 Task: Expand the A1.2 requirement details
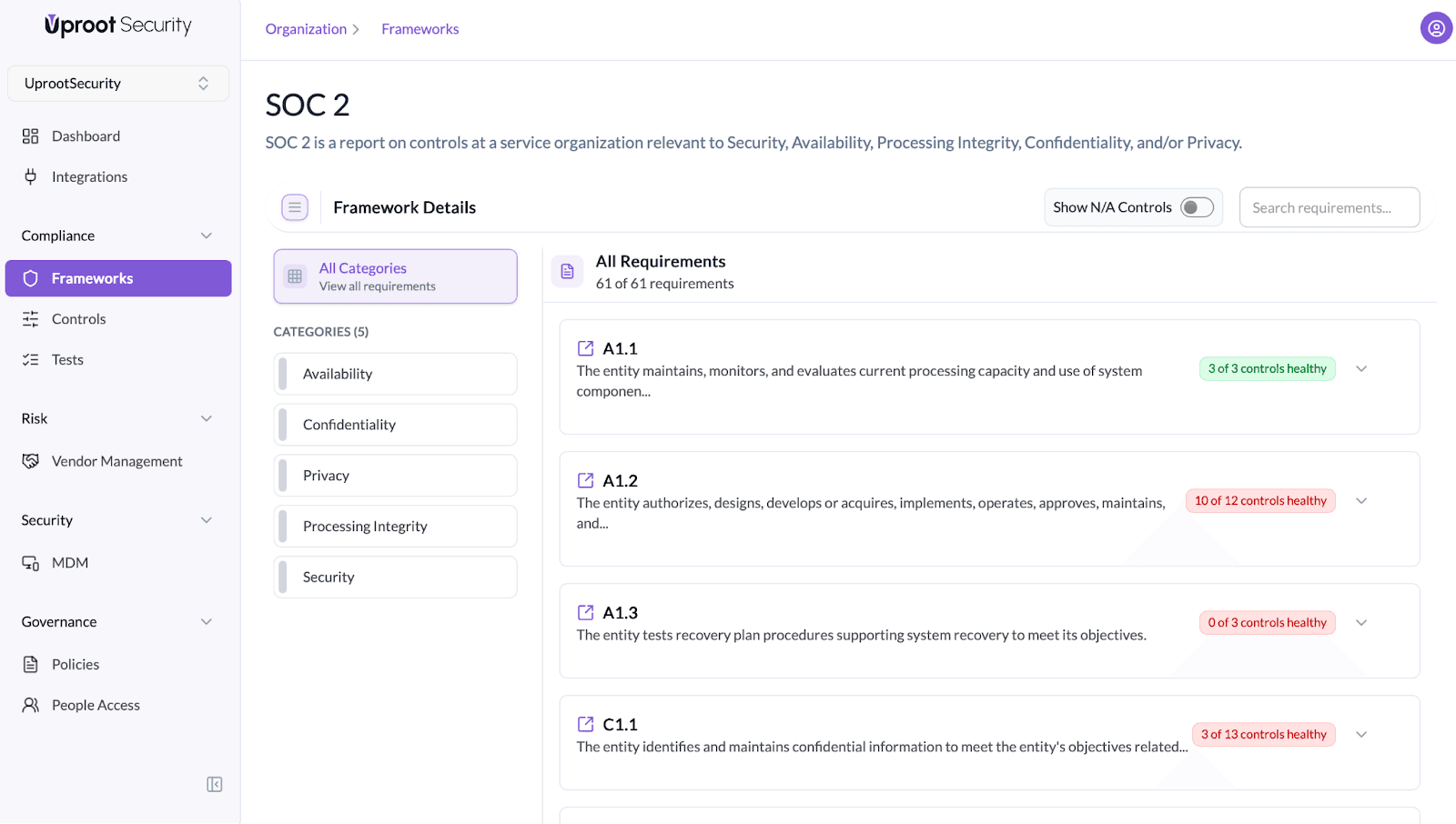1361,501
